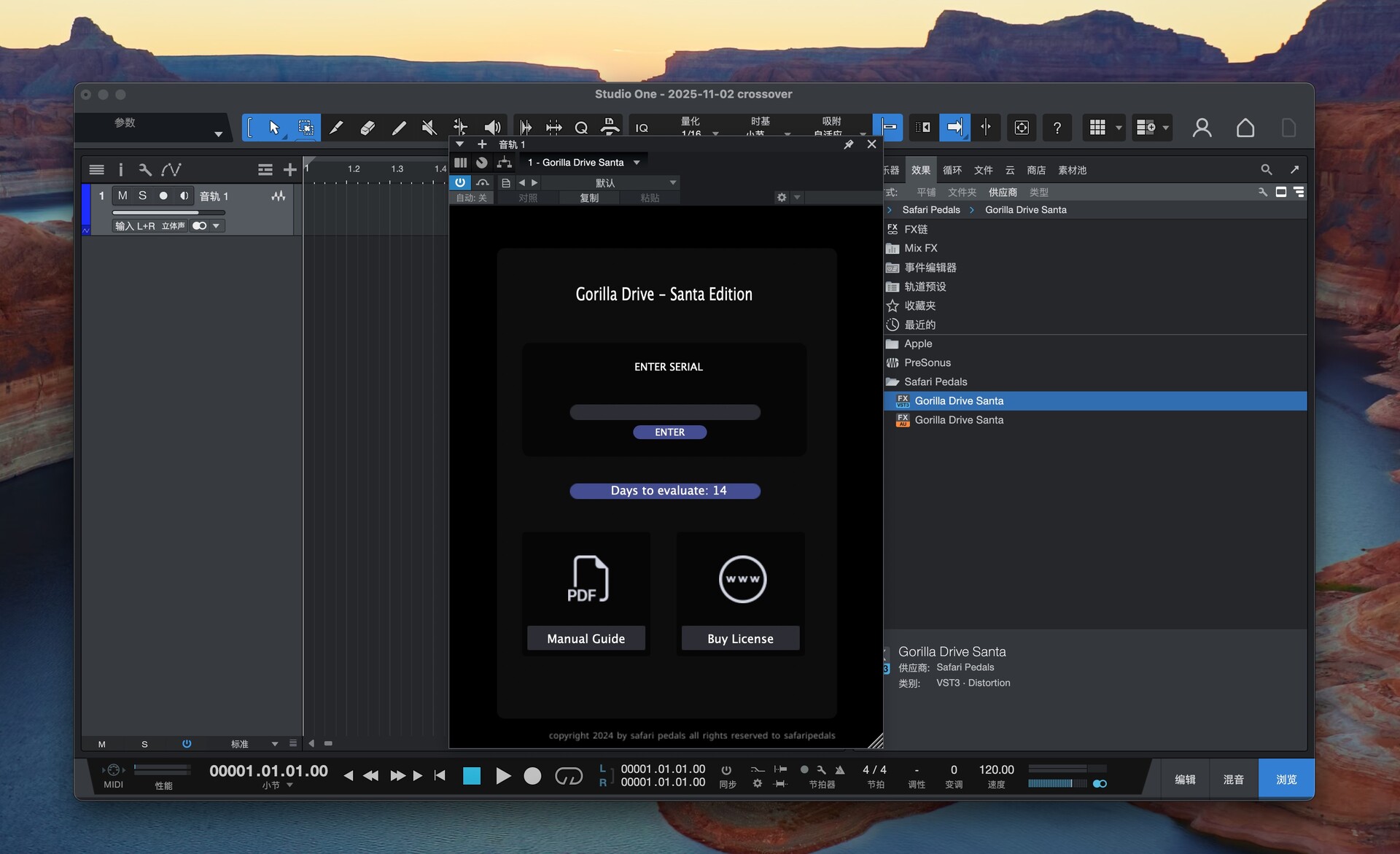
Task: Select the Mute tool icon
Action: click(429, 128)
